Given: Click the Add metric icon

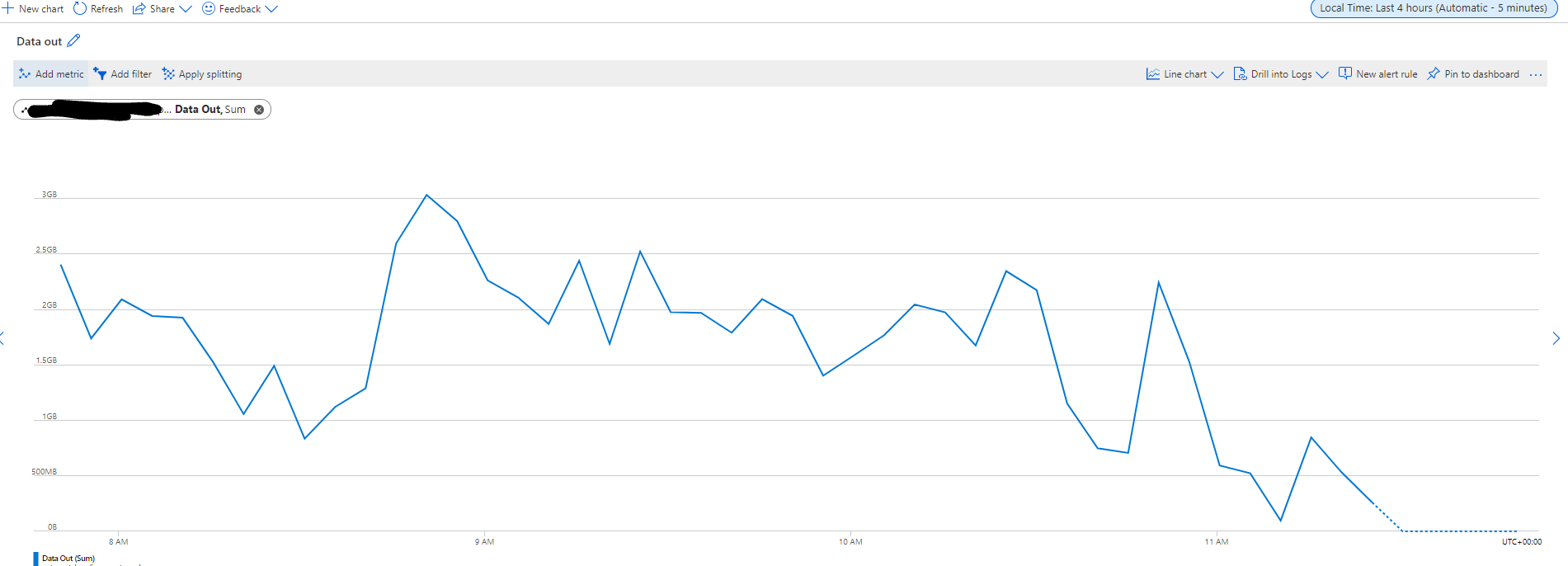Looking at the screenshot, I should [24, 73].
